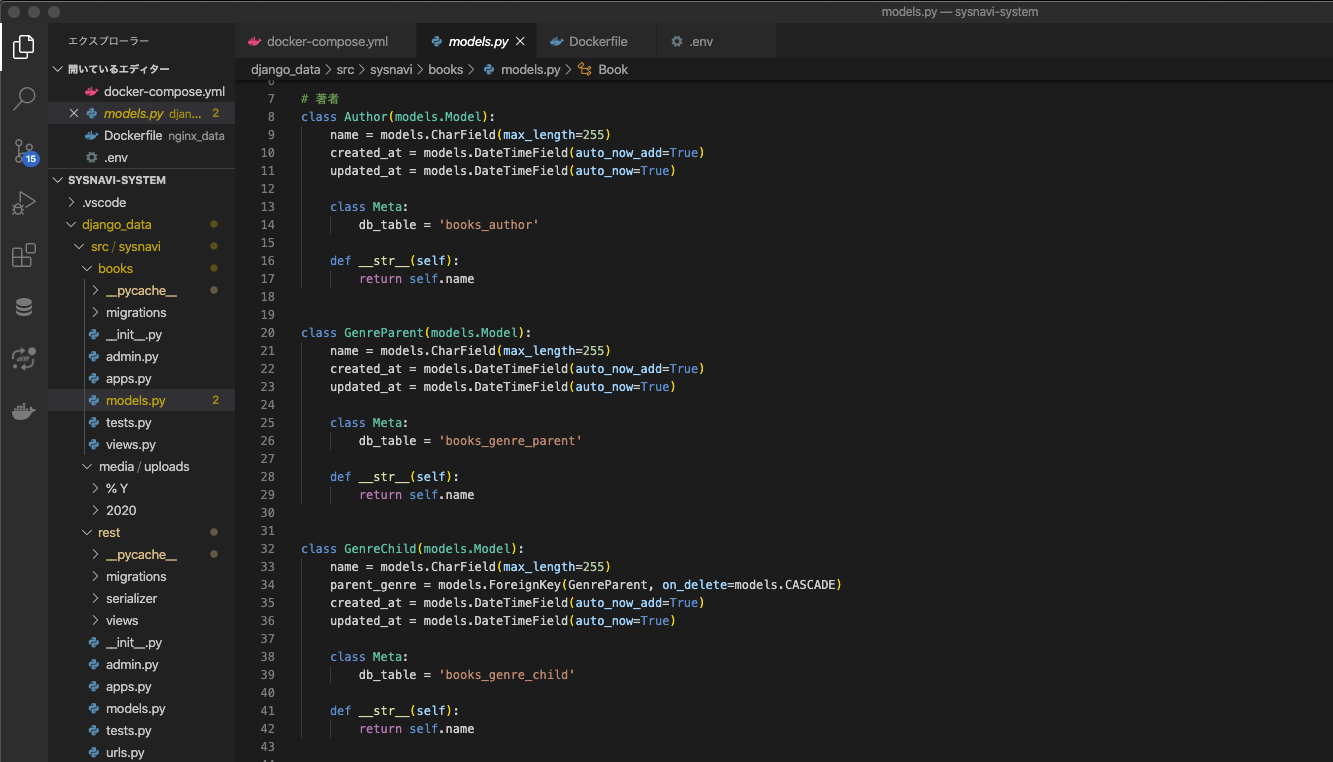Close the models.py editor tab
1333x762 pixels.
pos(519,42)
